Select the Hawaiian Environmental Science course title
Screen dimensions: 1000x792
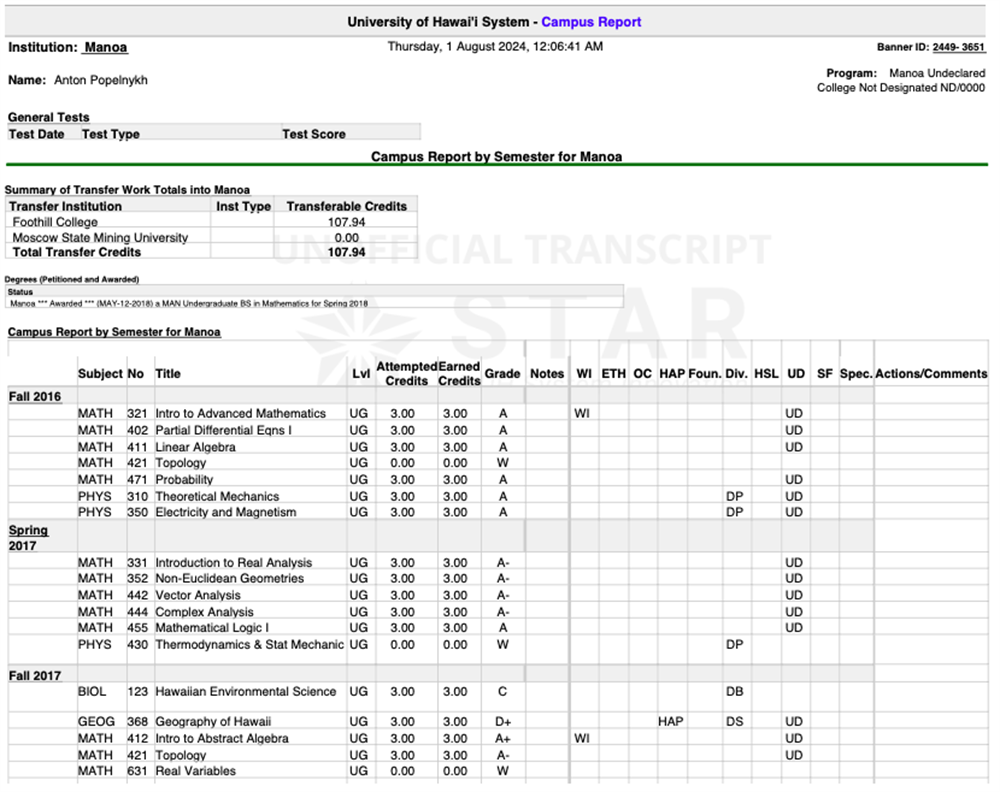(246, 691)
